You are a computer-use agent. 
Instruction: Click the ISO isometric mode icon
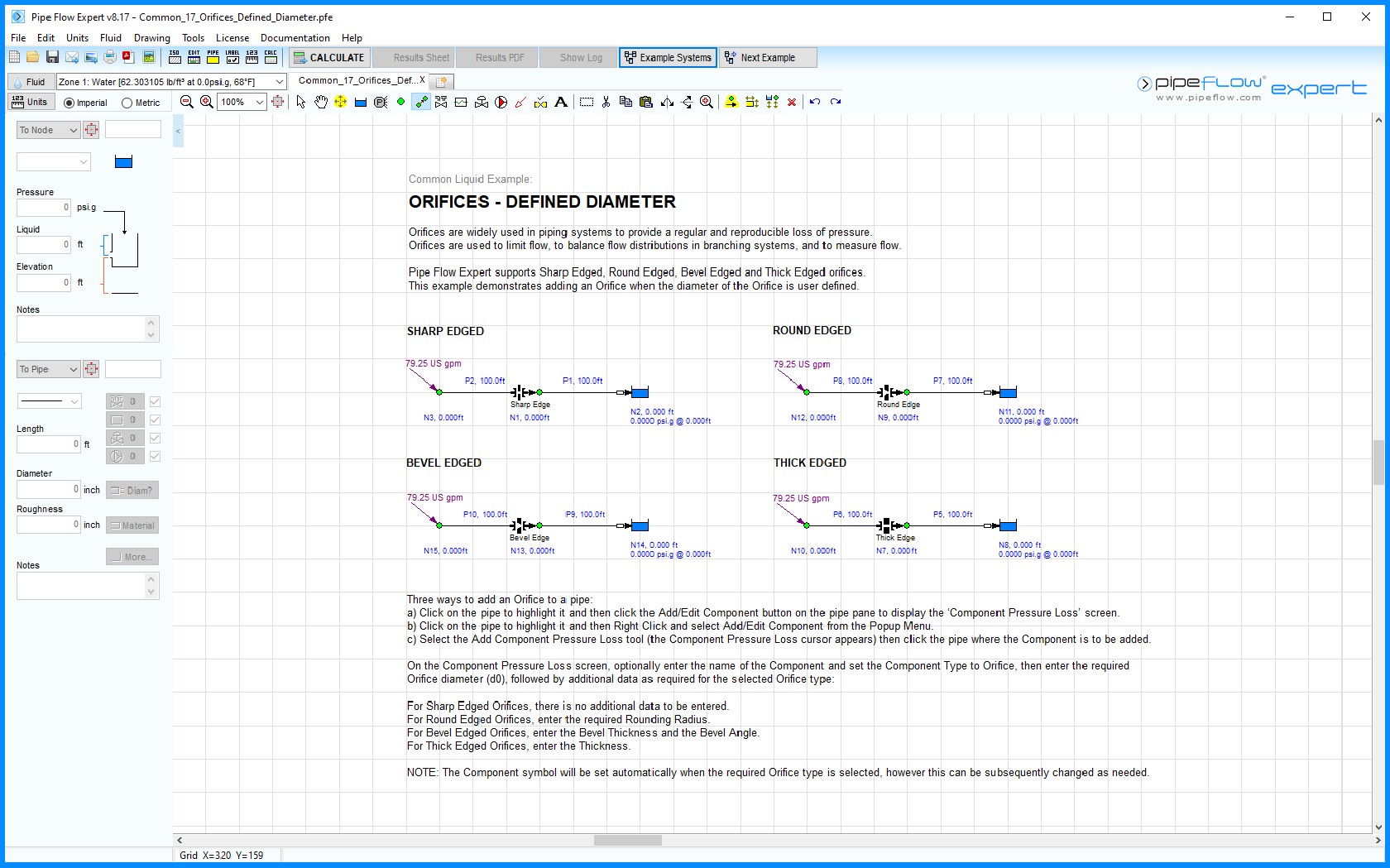pyautogui.click(x=175, y=57)
